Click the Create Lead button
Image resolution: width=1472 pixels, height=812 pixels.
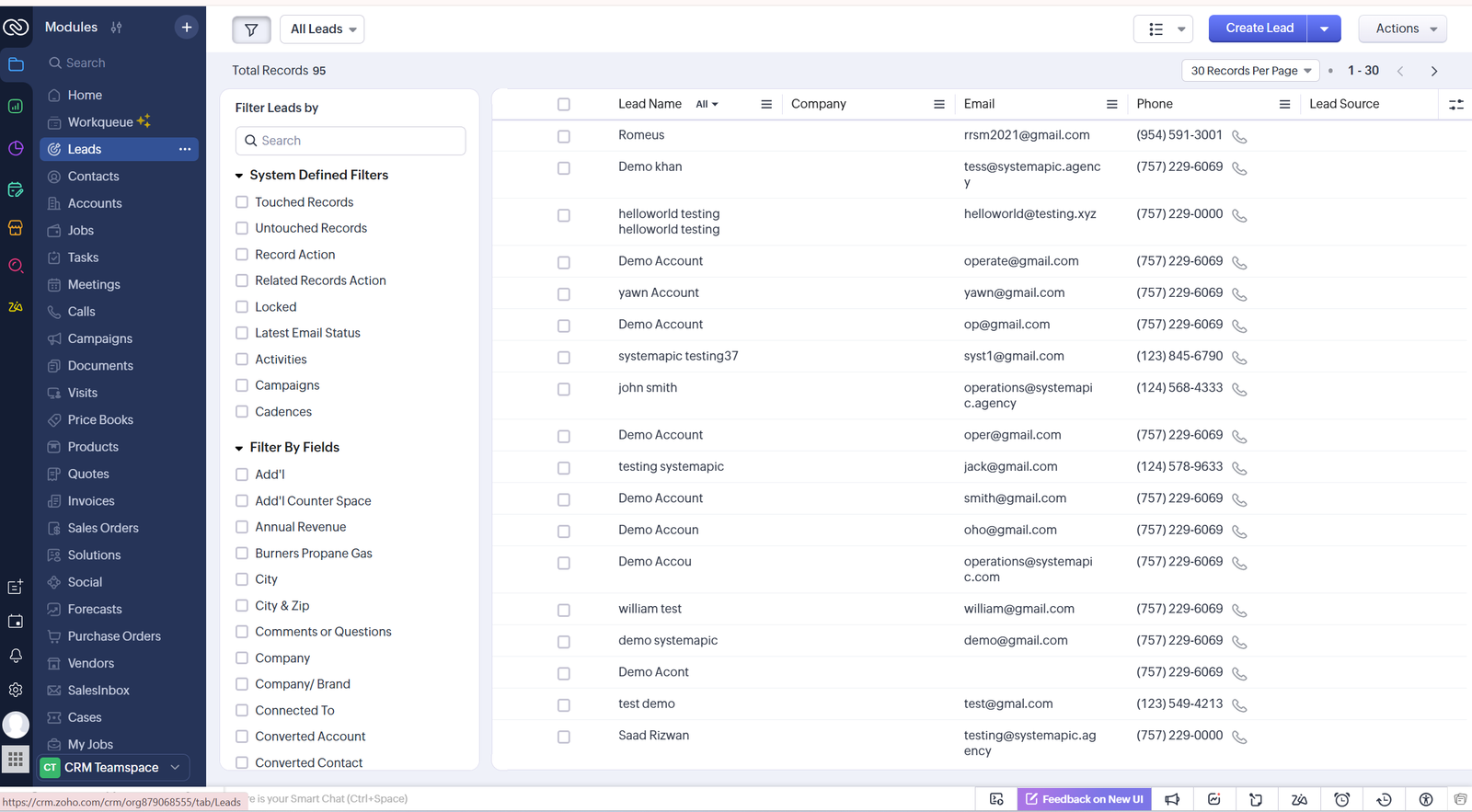[1259, 29]
